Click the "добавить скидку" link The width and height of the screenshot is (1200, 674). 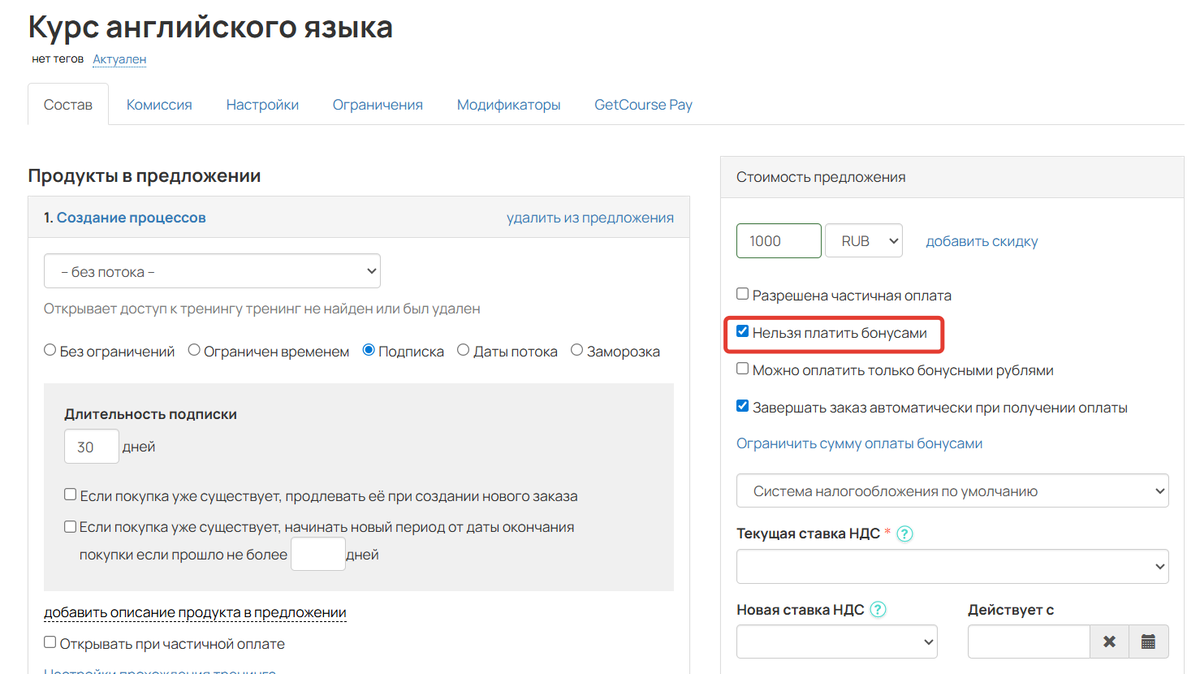[981, 240]
